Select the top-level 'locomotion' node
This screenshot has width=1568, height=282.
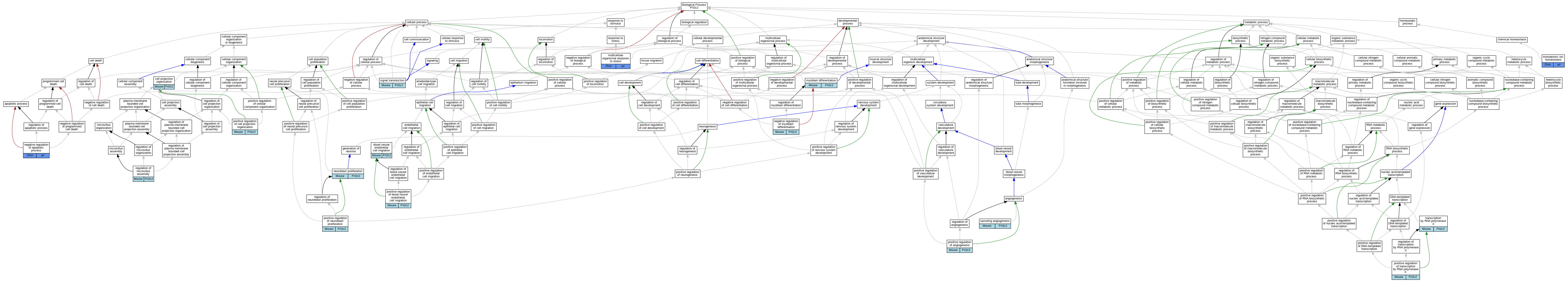546,39
